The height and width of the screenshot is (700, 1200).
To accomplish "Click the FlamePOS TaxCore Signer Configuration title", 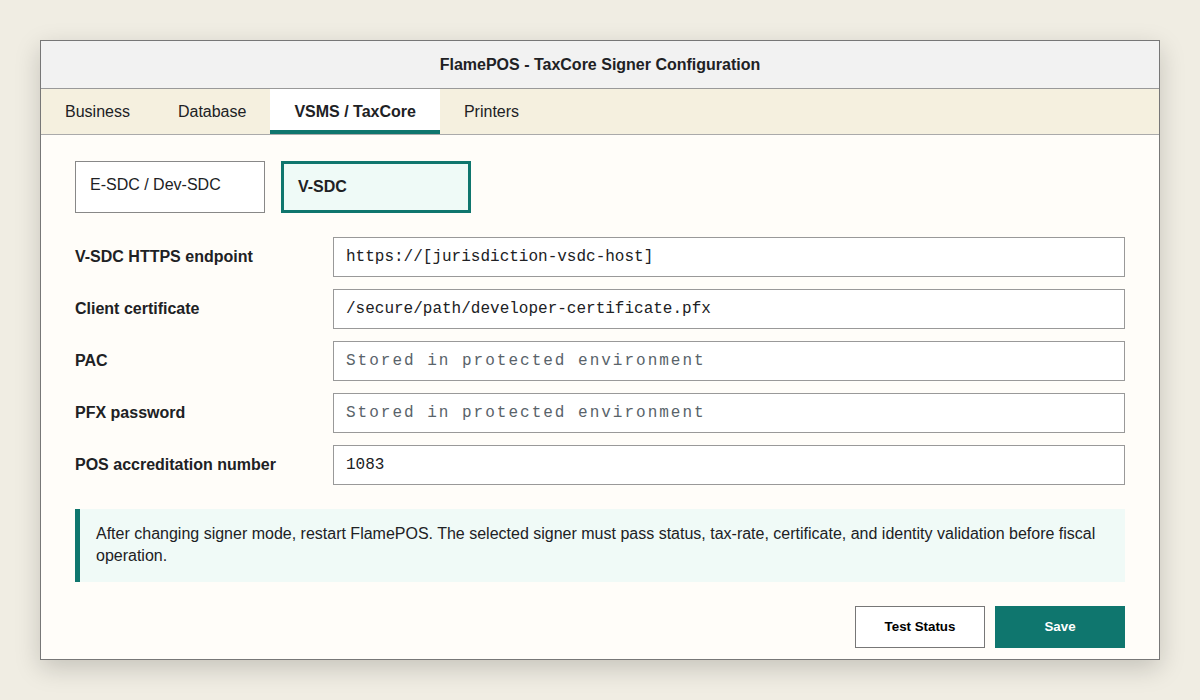I will [600, 65].
